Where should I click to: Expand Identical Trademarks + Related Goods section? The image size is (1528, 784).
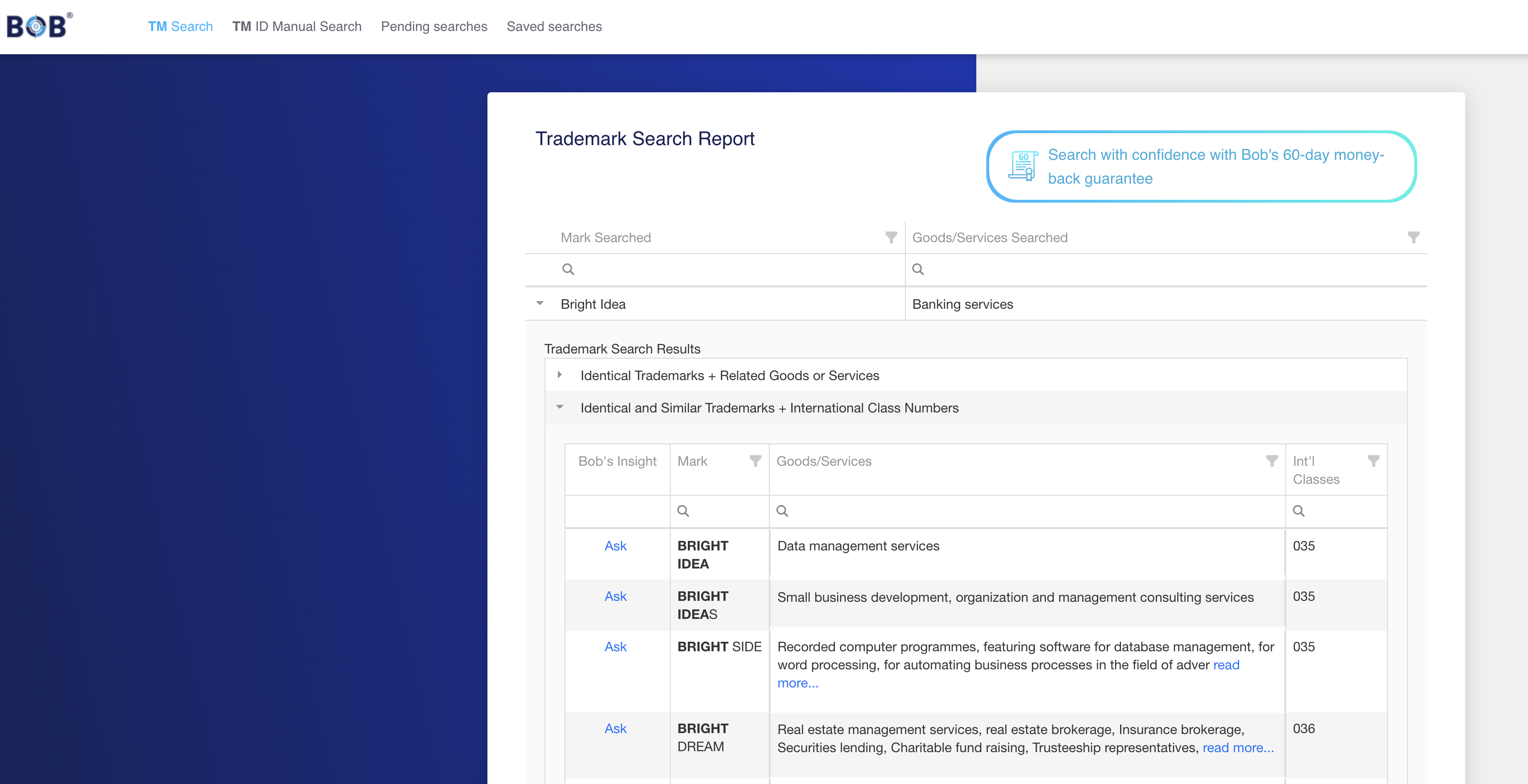(x=560, y=374)
